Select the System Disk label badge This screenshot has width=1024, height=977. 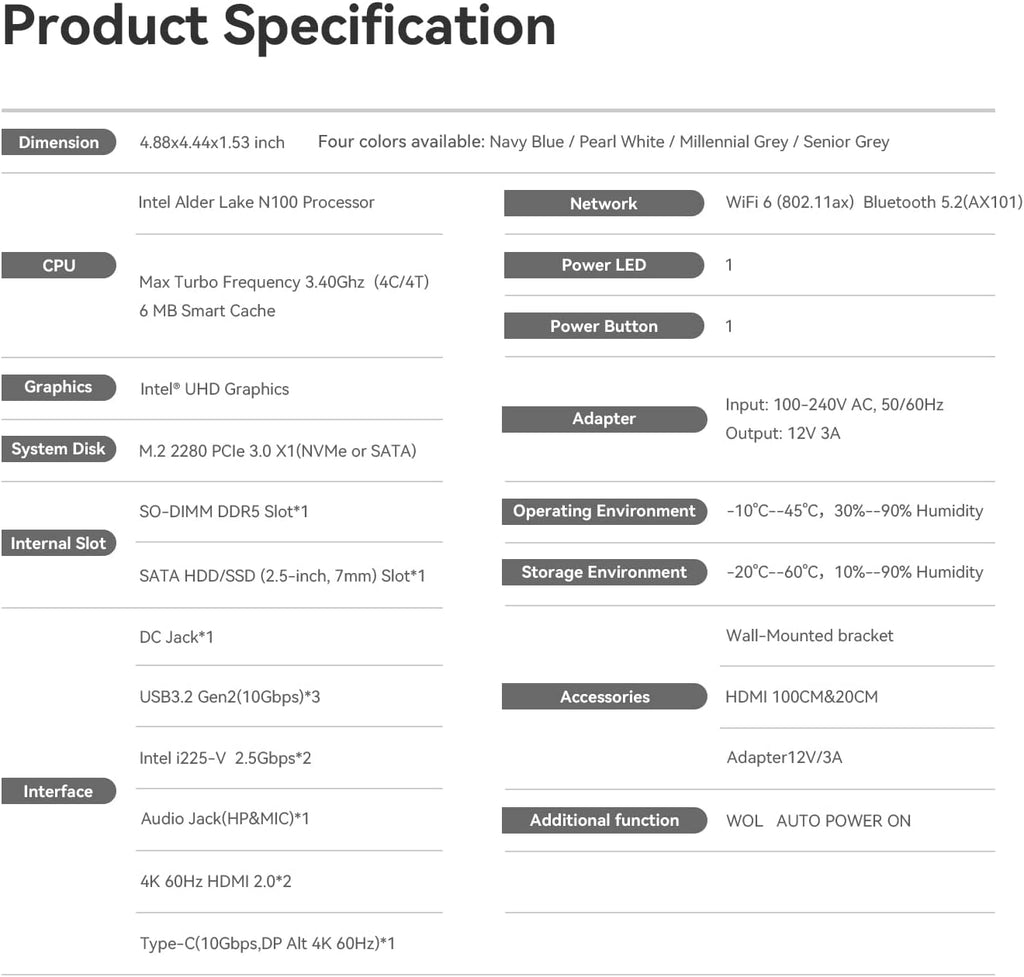pyautogui.click(x=58, y=449)
